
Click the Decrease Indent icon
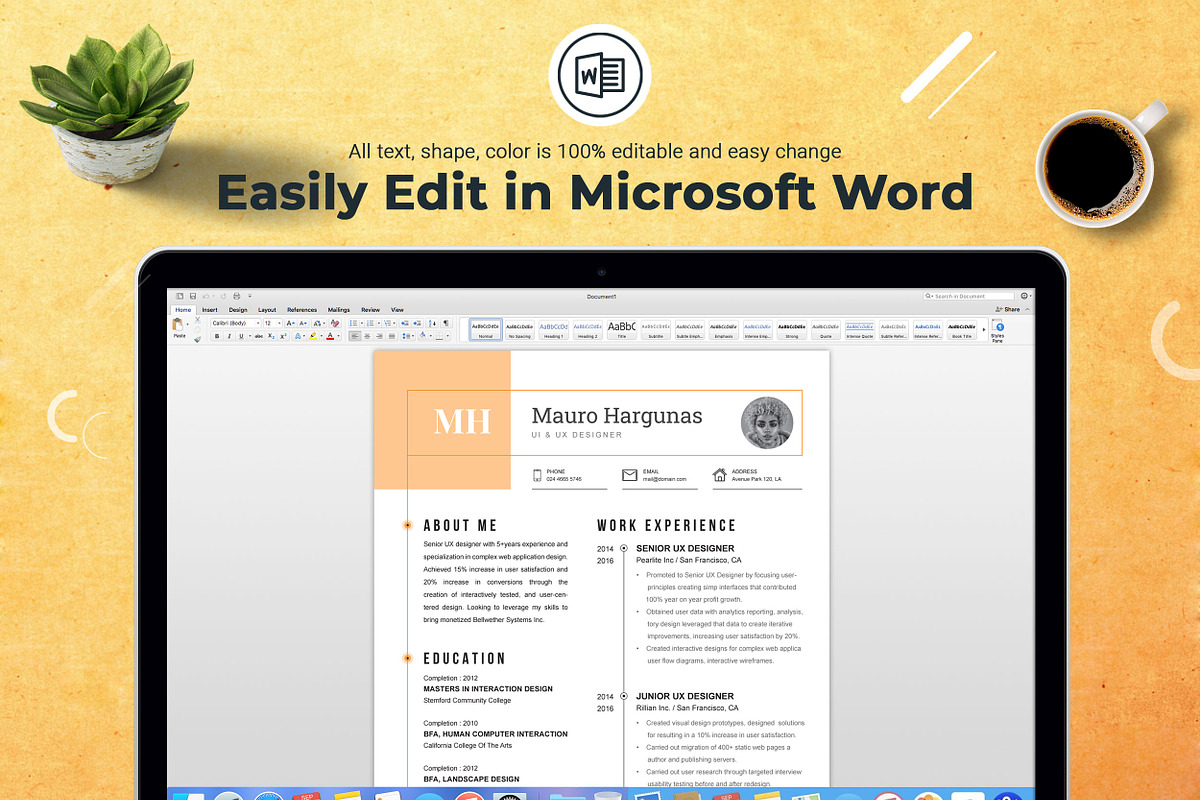tap(405, 323)
